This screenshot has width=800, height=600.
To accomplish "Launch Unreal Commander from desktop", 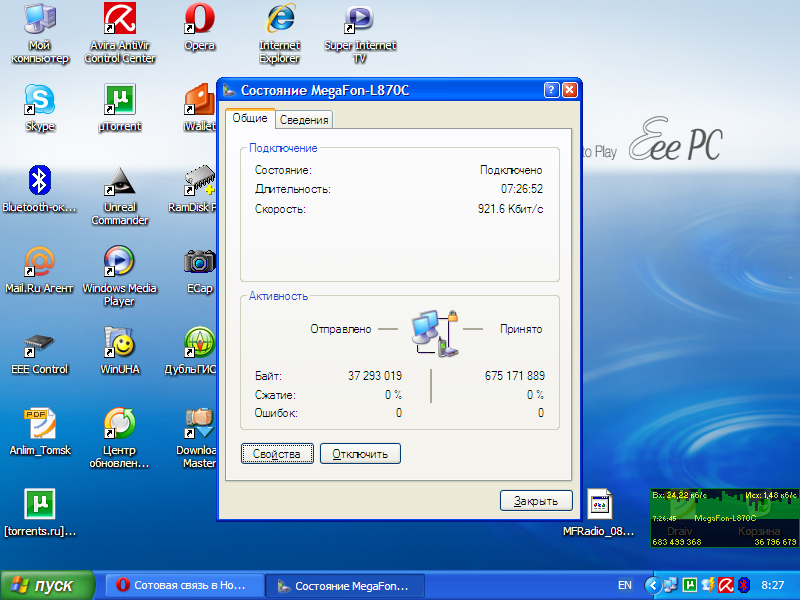I will pos(120,182).
